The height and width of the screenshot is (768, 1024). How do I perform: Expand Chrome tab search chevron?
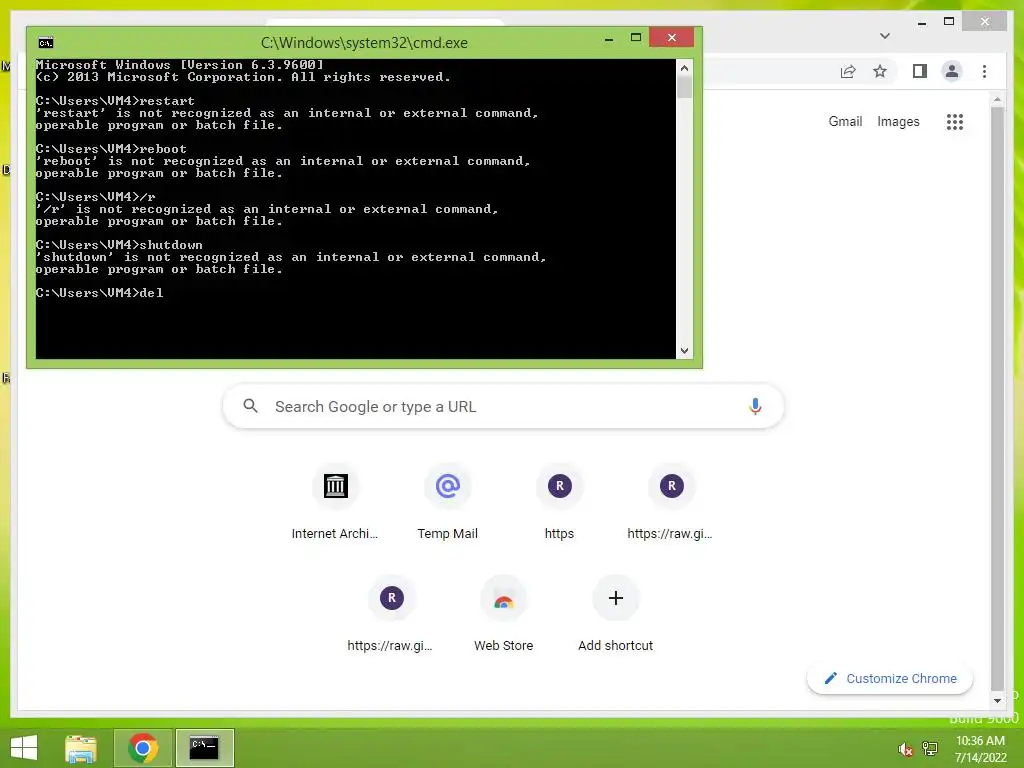click(x=885, y=36)
